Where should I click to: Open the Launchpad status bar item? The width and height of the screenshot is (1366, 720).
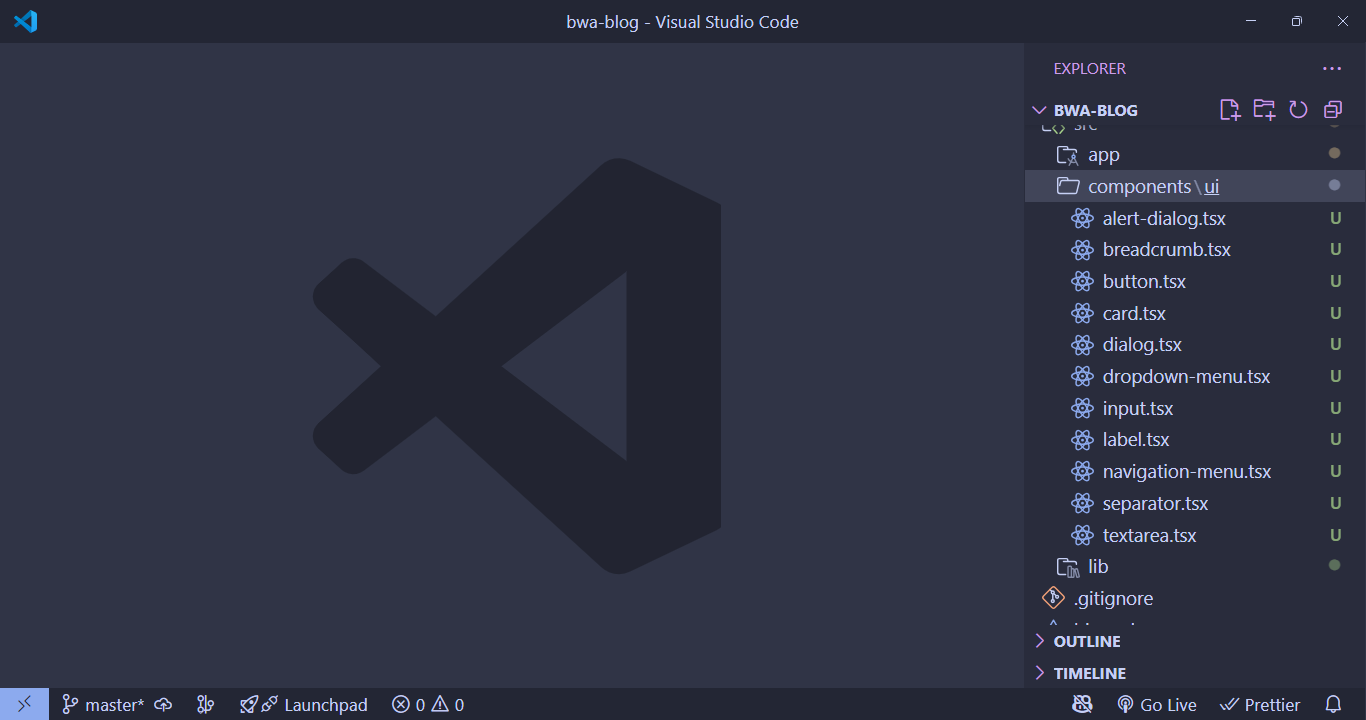point(304,704)
